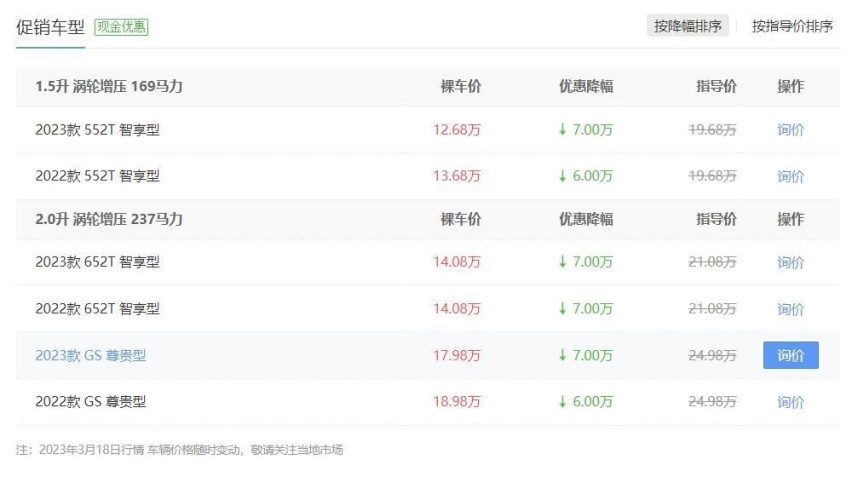Viewport: 852px width, 477px height.
Task: Click 询价 for 2022款 652T 智享型
Action: [790, 309]
